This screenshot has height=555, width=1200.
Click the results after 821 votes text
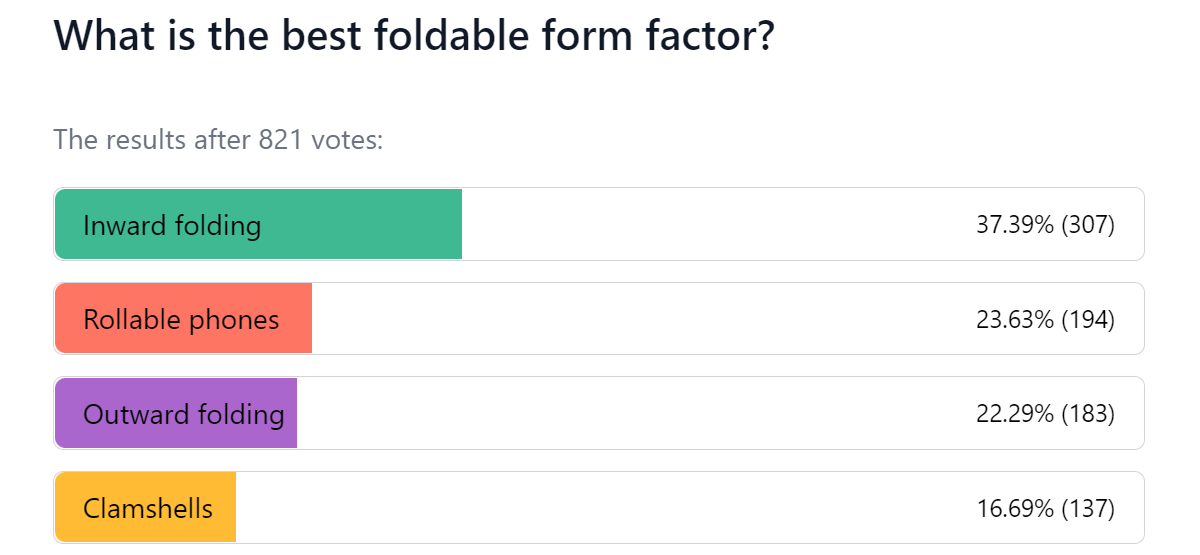219,139
